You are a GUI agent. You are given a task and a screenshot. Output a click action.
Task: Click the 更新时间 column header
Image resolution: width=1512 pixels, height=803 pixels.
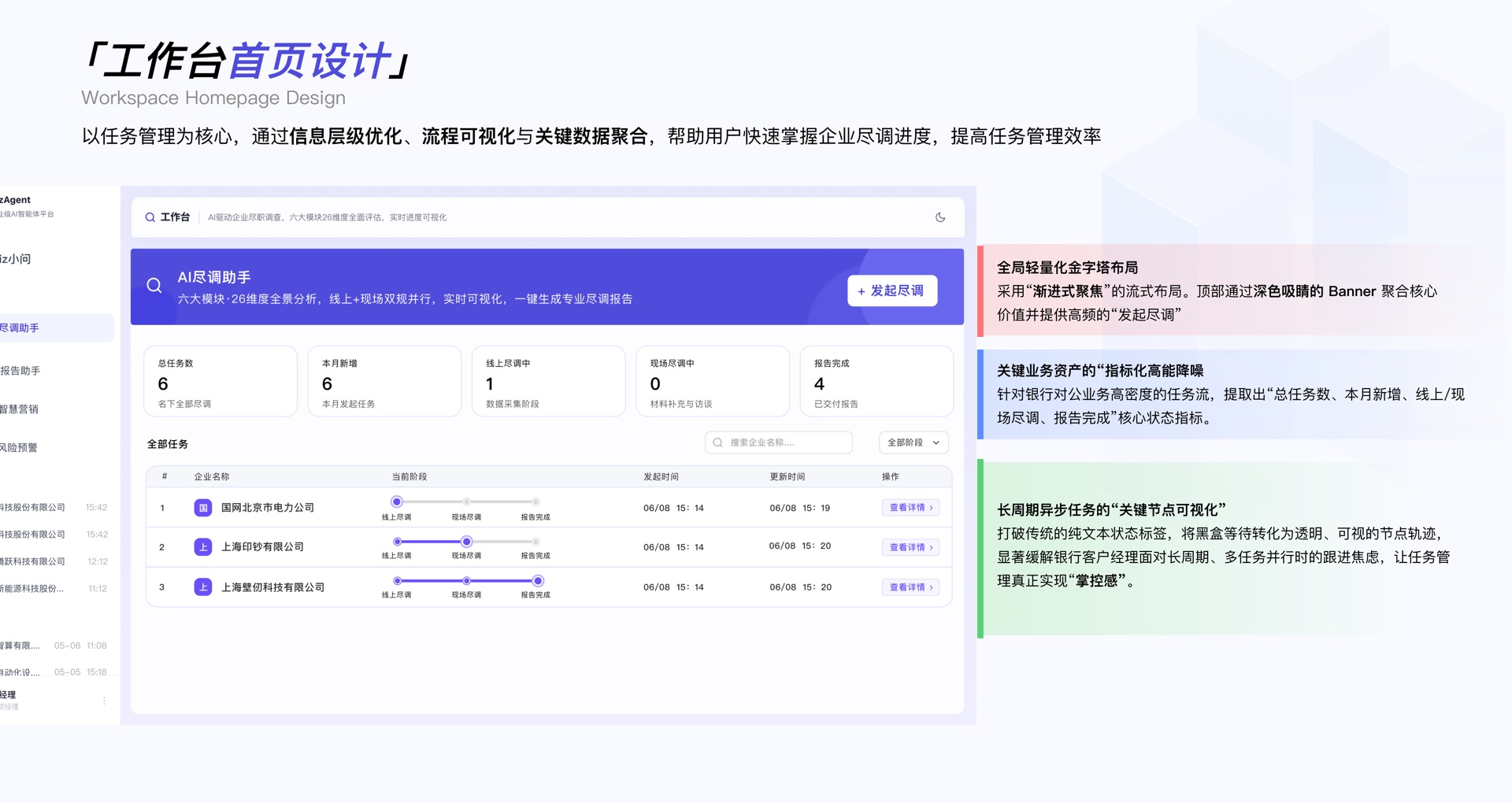(787, 477)
